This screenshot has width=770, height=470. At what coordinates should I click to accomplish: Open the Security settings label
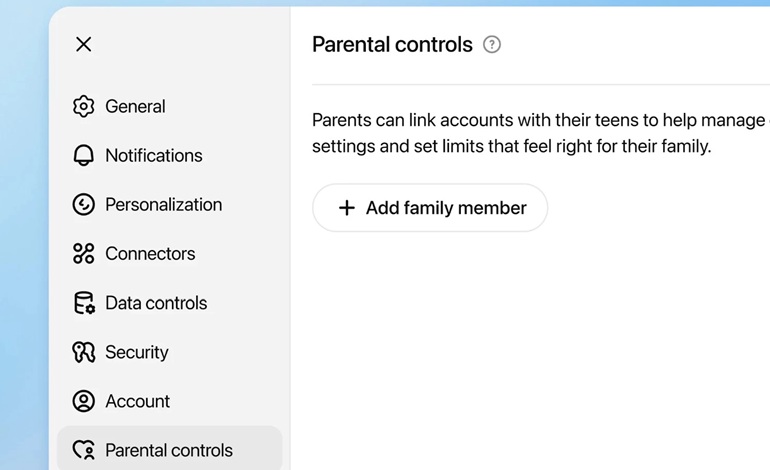137,352
